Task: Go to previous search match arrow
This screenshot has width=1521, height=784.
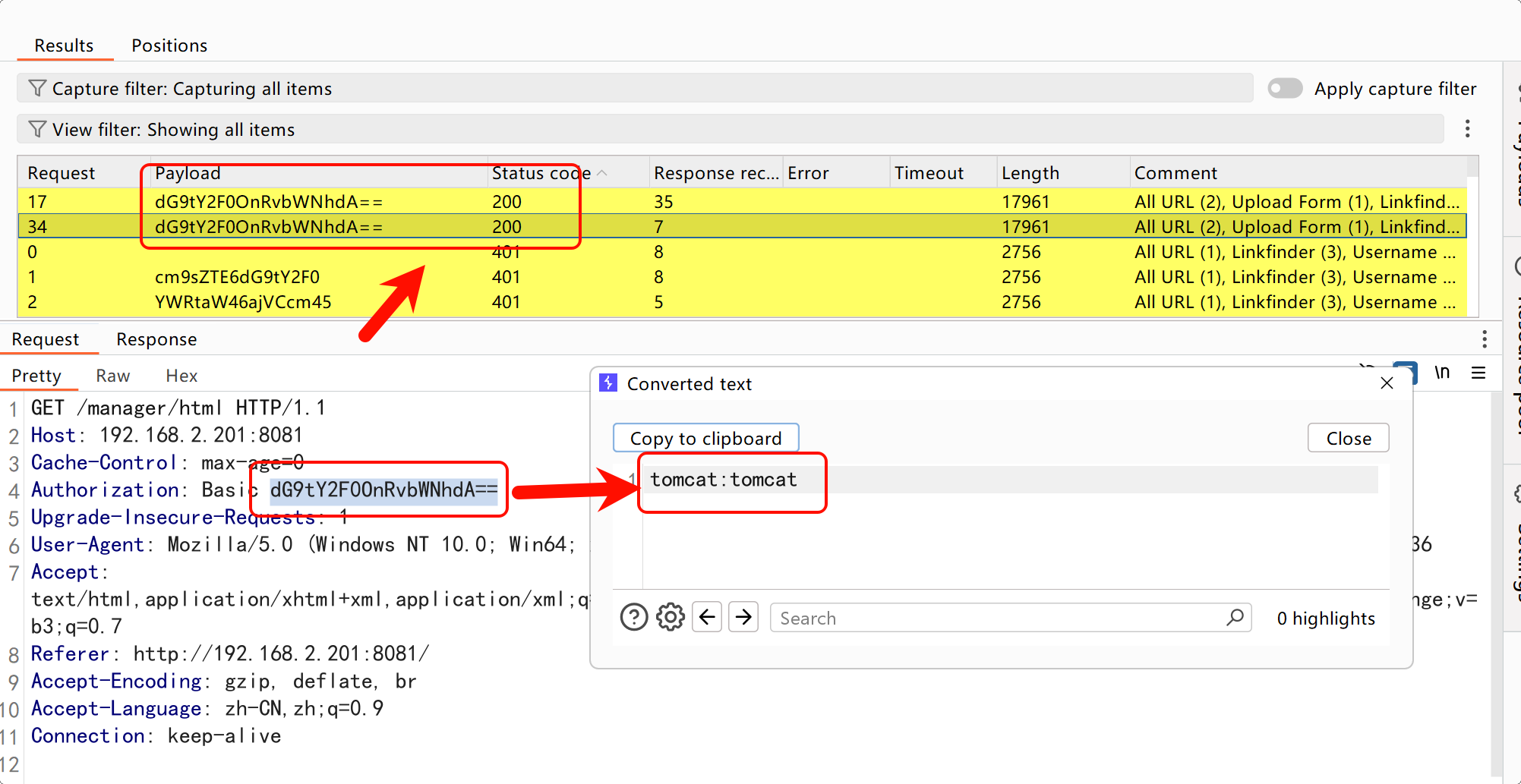Action: pyautogui.click(x=707, y=618)
